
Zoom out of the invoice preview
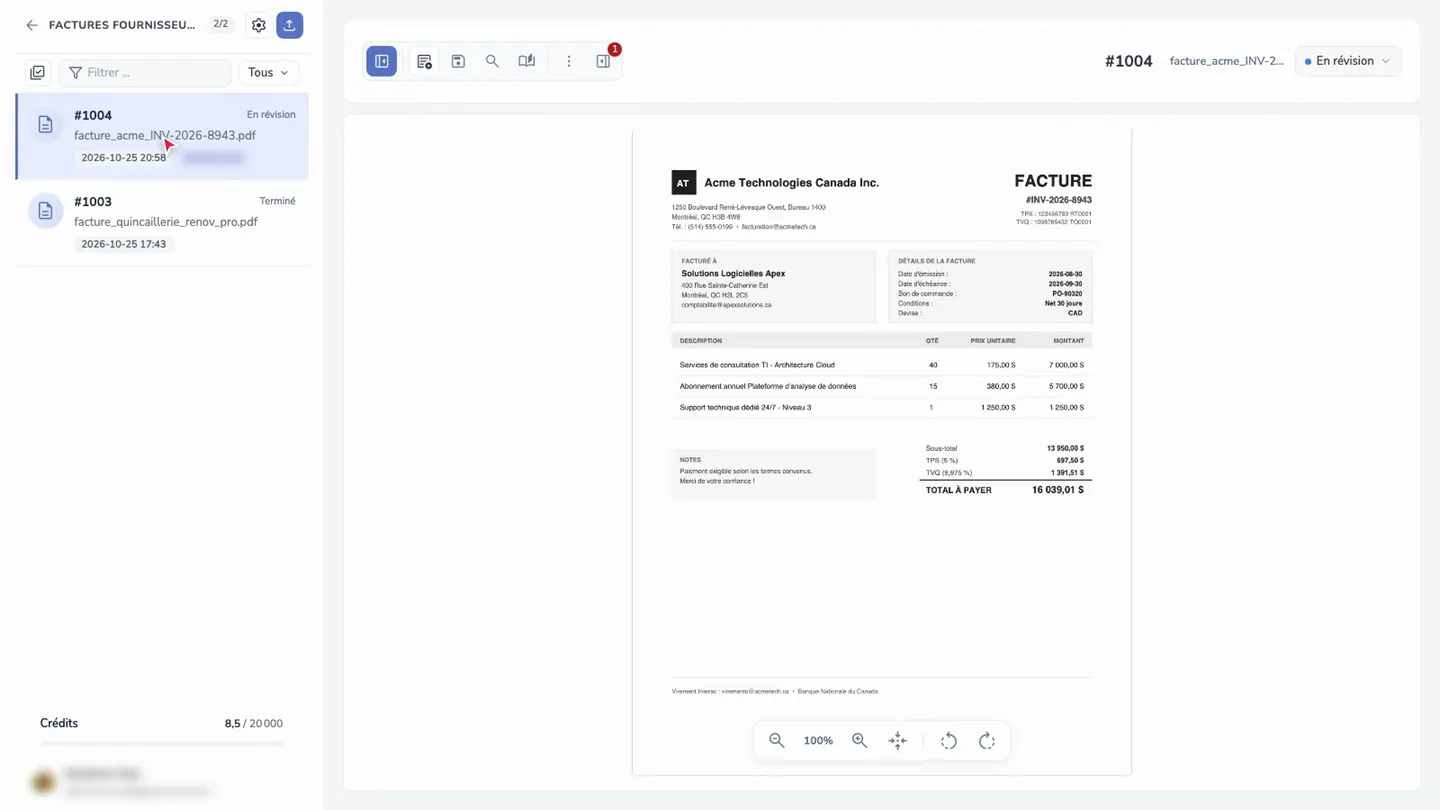(x=776, y=741)
